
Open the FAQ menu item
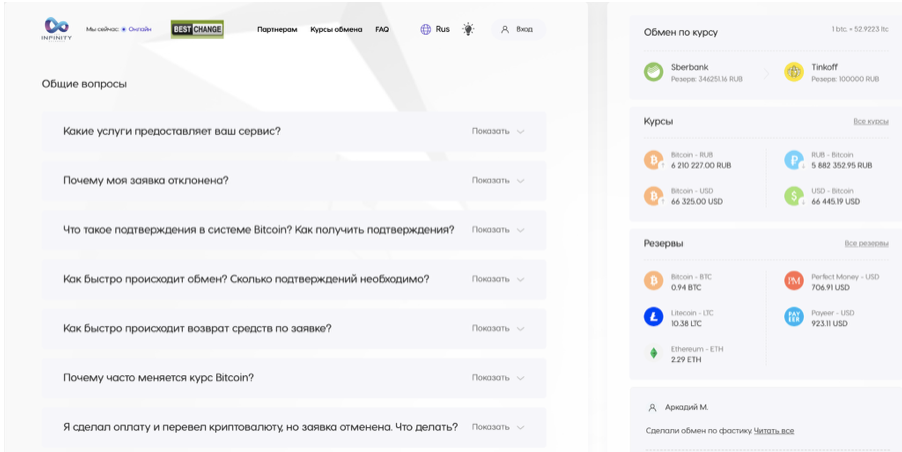[x=382, y=30]
